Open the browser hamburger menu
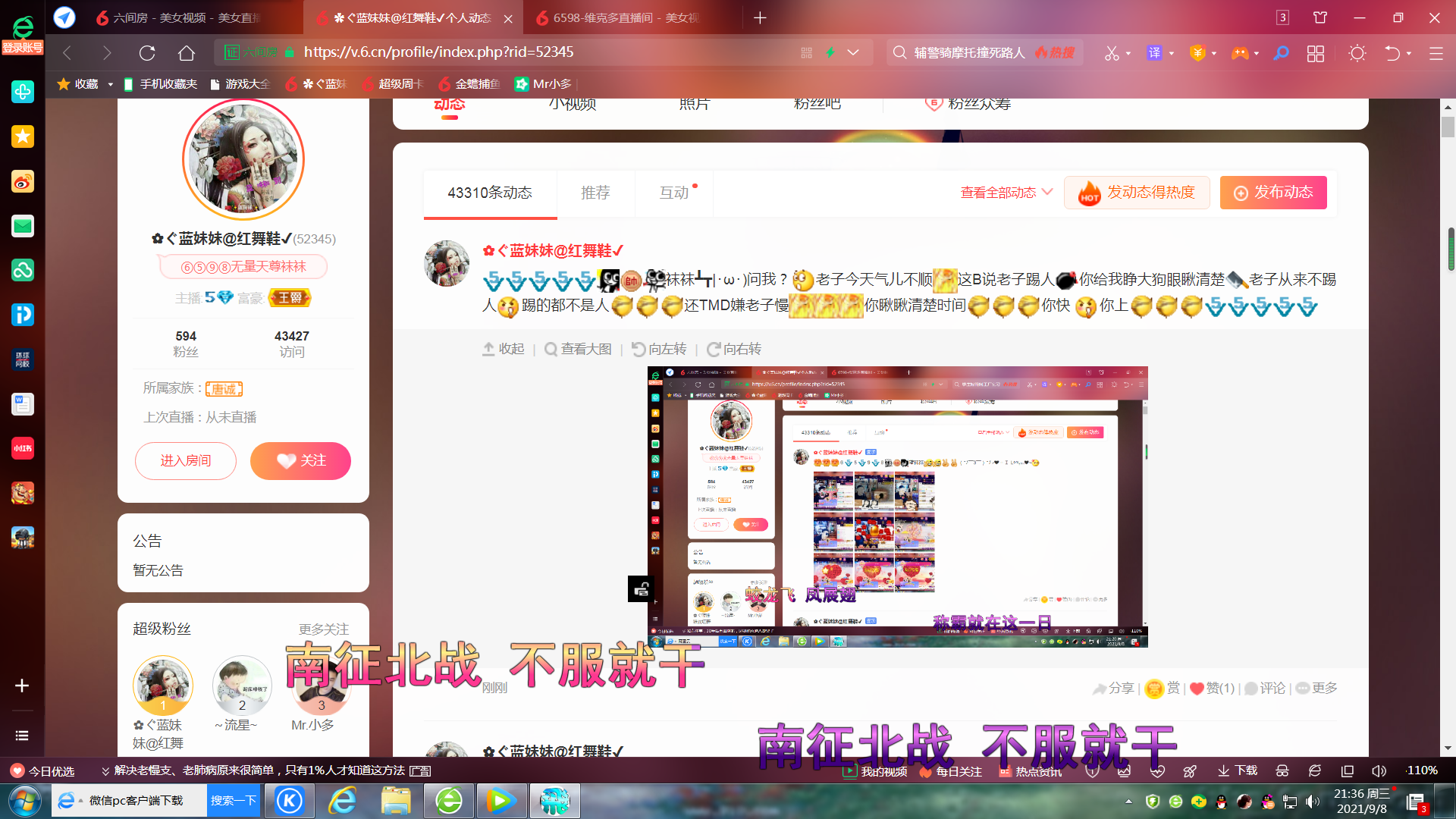 tap(1436, 53)
